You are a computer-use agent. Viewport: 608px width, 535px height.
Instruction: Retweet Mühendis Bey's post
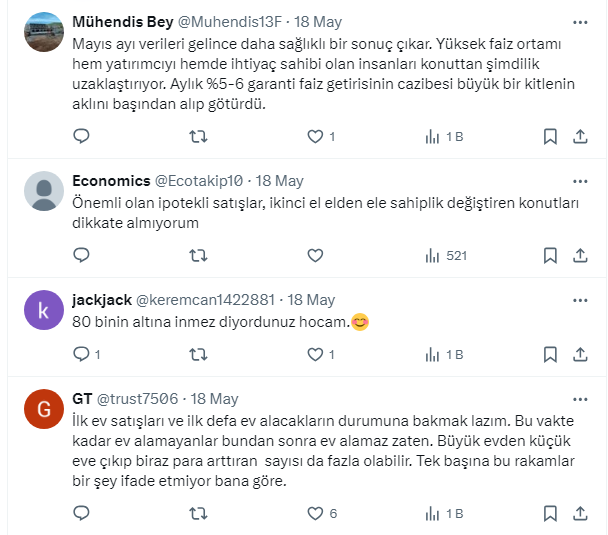(198, 136)
